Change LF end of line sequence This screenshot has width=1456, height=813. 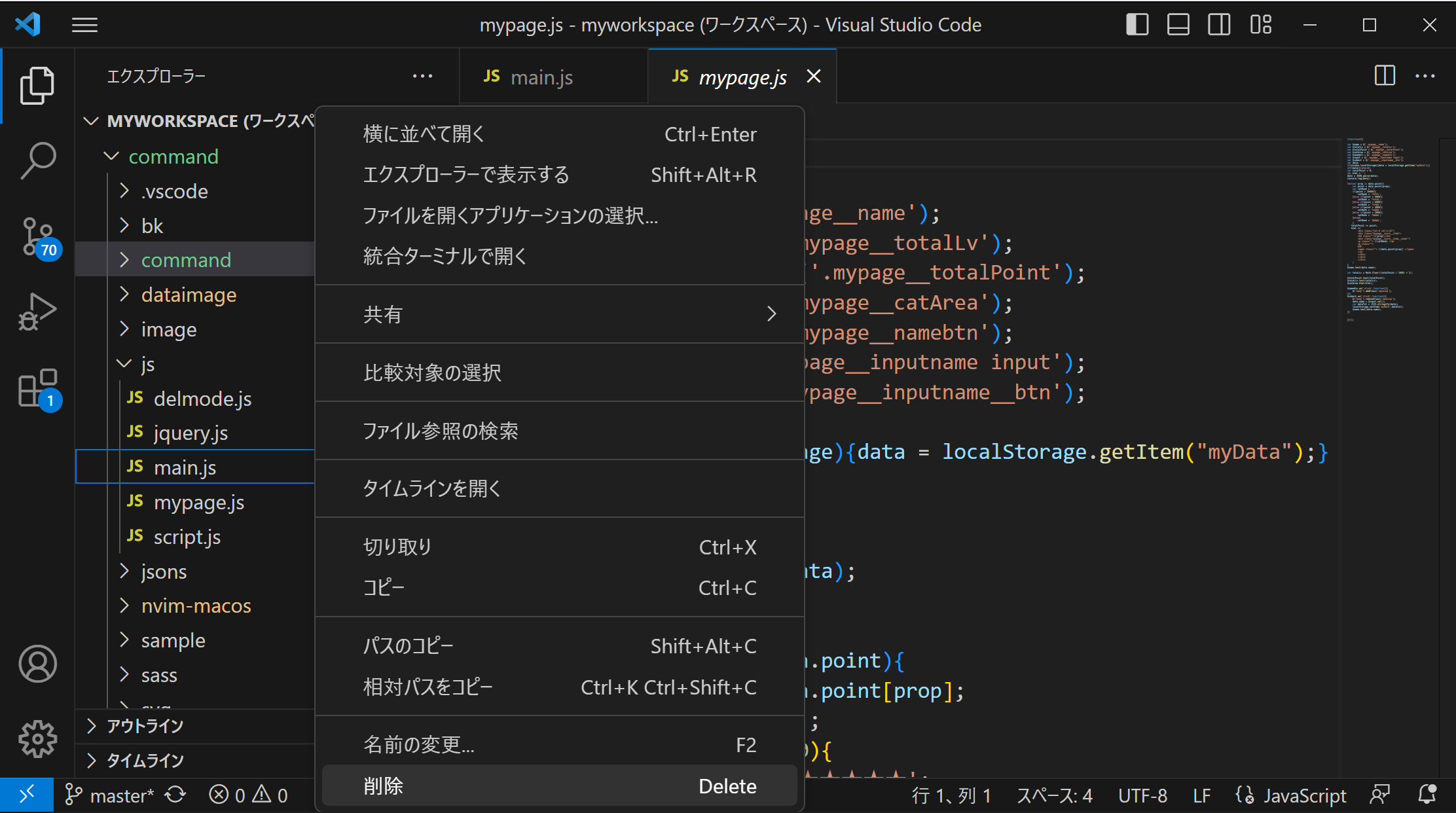[x=1201, y=795]
